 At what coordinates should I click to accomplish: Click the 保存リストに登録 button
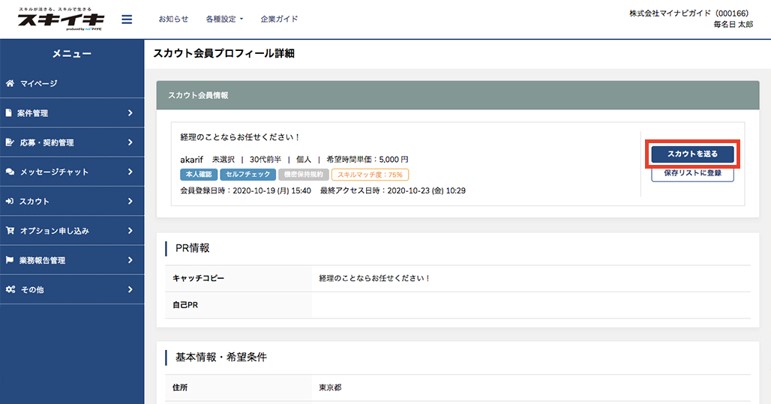(692, 173)
